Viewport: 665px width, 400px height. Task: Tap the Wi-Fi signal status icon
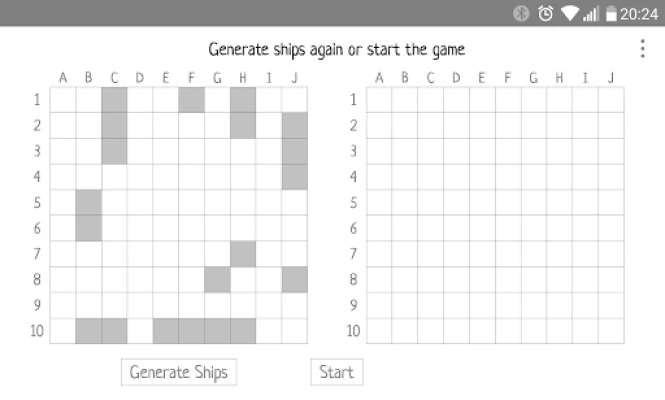pos(570,13)
